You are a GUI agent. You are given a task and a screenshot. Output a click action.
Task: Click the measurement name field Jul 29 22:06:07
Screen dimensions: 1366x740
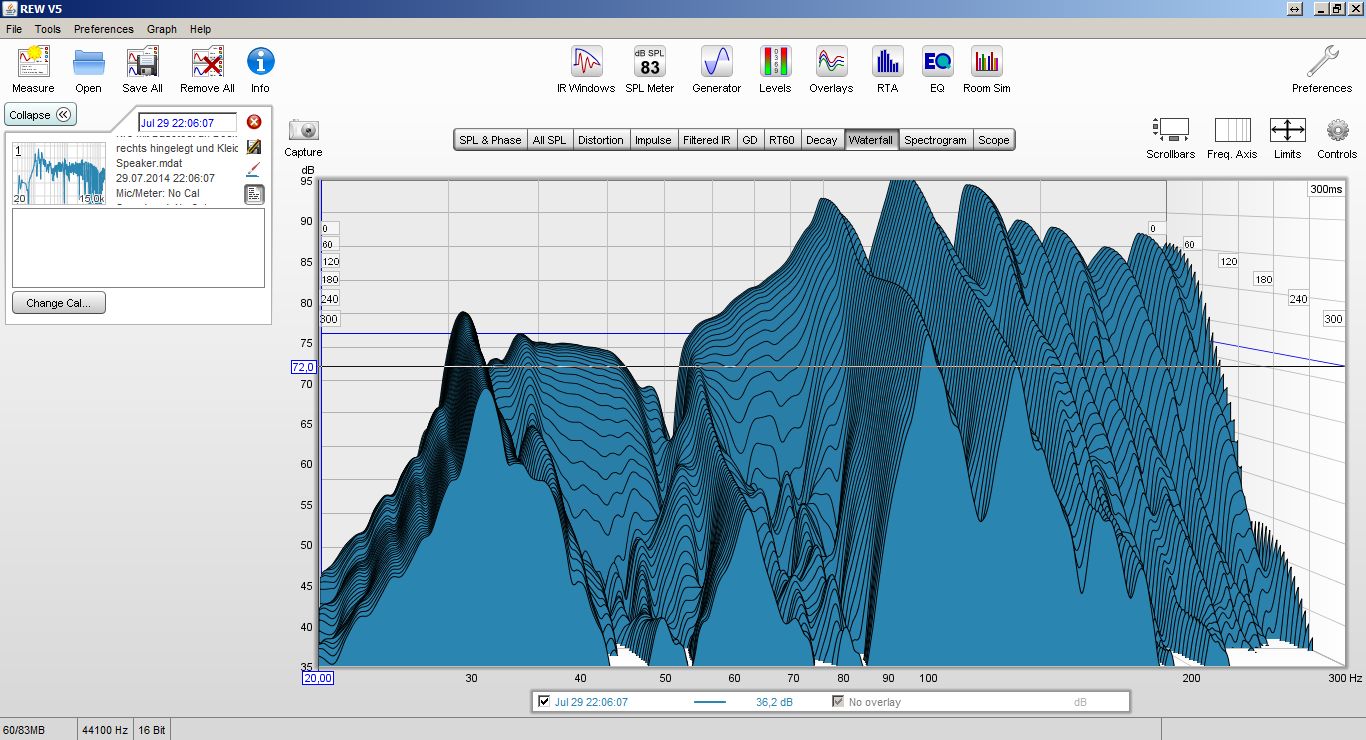[187, 123]
